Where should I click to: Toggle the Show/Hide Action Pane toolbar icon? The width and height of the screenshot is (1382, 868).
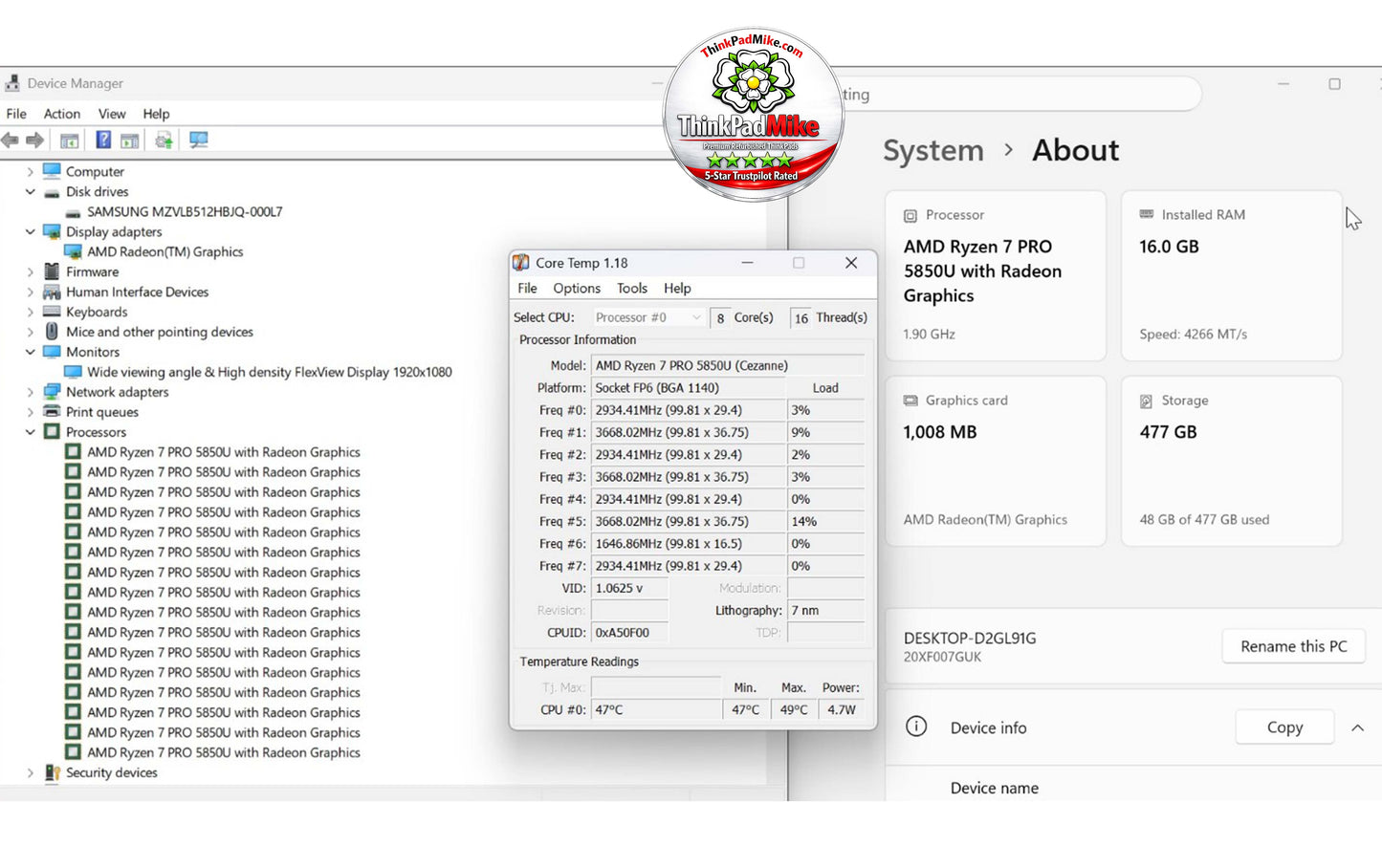(130, 141)
